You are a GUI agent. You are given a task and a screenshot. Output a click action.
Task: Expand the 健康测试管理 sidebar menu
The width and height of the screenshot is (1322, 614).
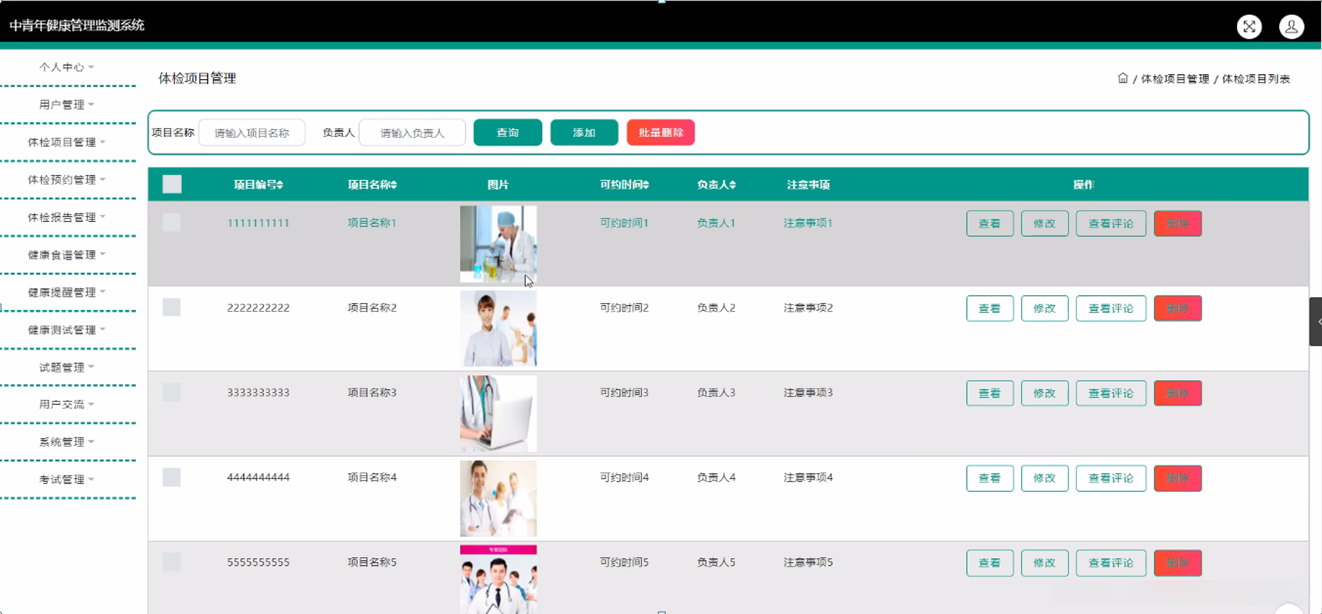pyautogui.click(x=67, y=330)
